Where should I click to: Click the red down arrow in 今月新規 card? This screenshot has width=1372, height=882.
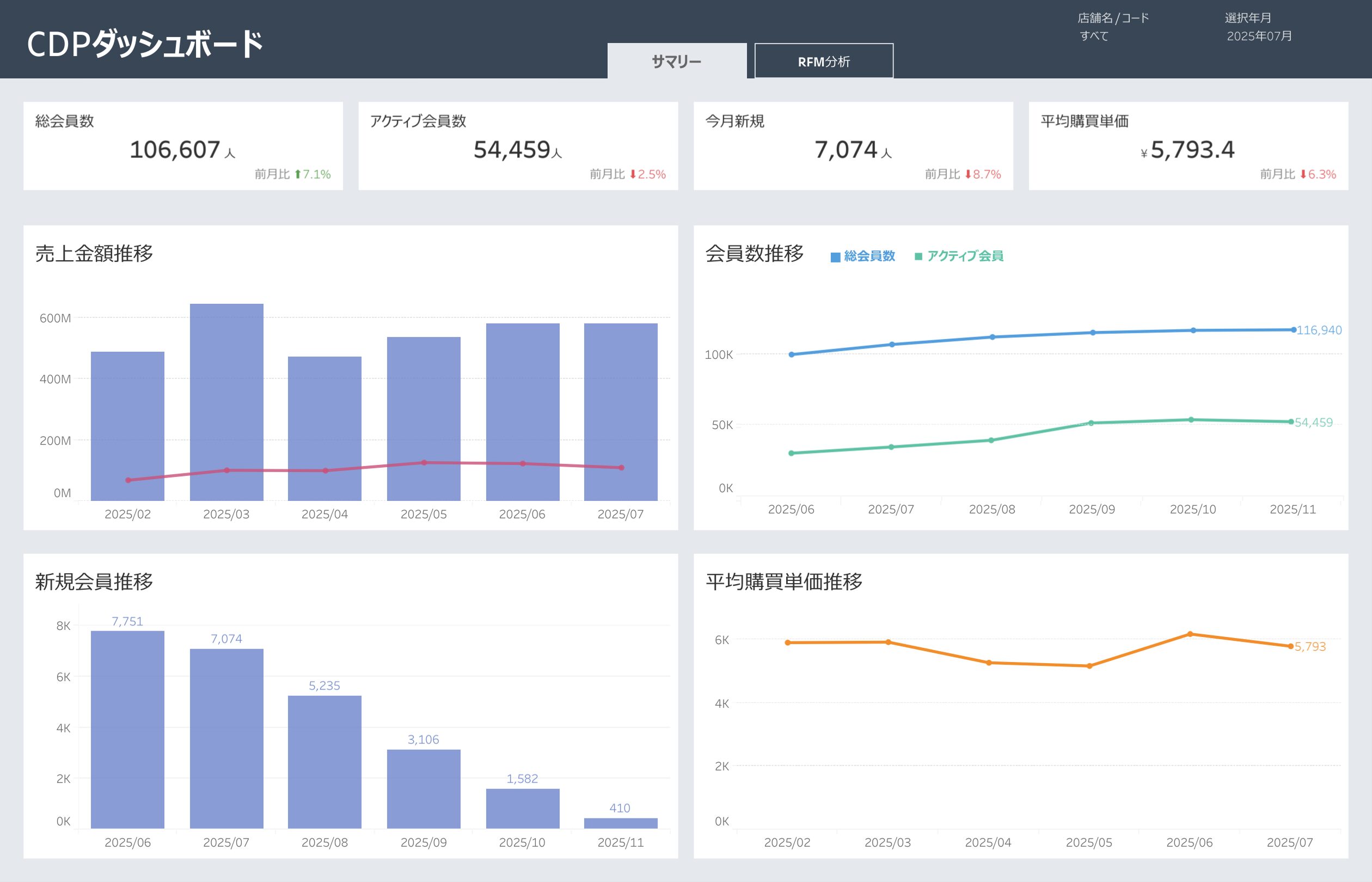[x=967, y=174]
